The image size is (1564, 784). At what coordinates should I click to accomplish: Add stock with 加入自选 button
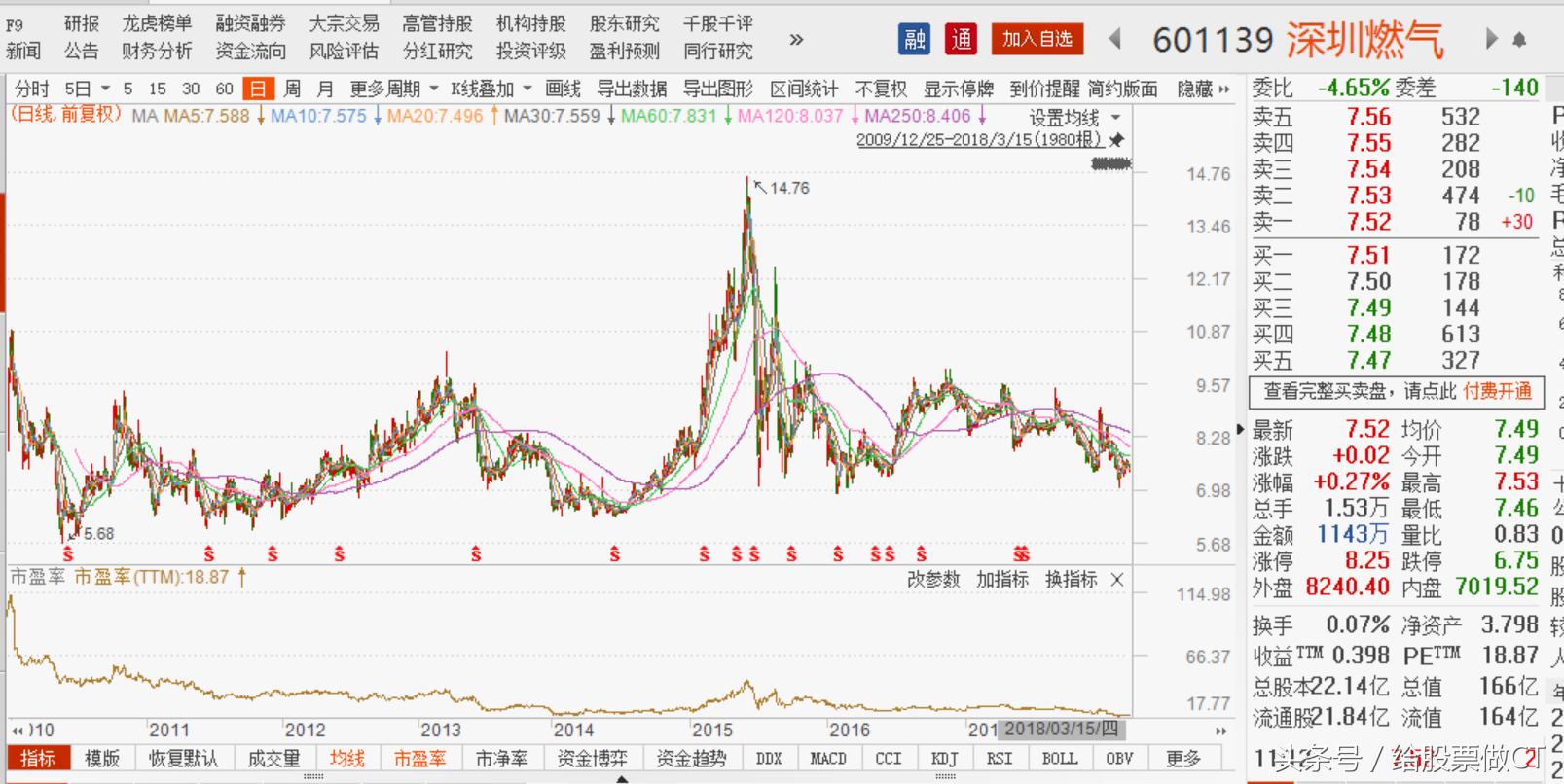click(x=1037, y=39)
